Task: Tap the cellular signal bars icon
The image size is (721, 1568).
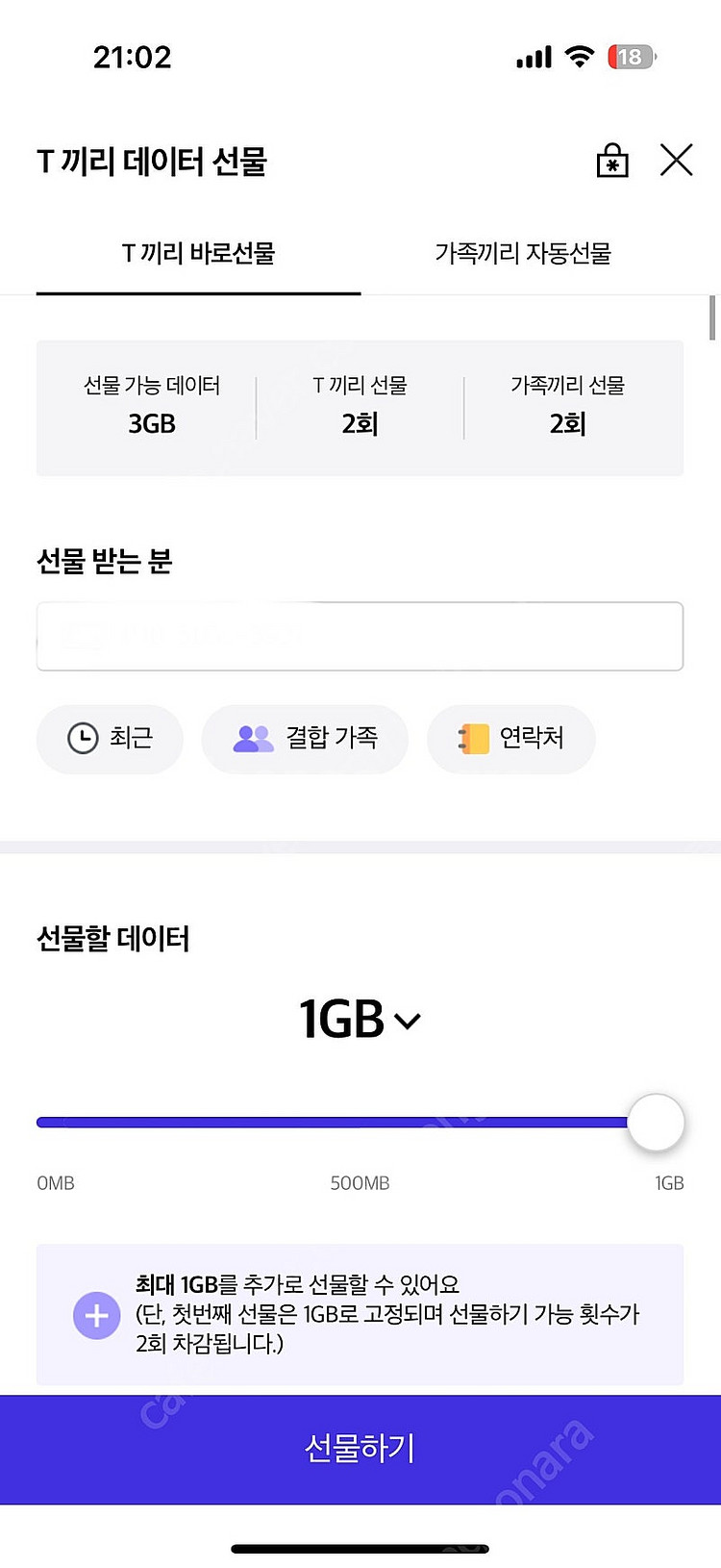Action: click(534, 58)
